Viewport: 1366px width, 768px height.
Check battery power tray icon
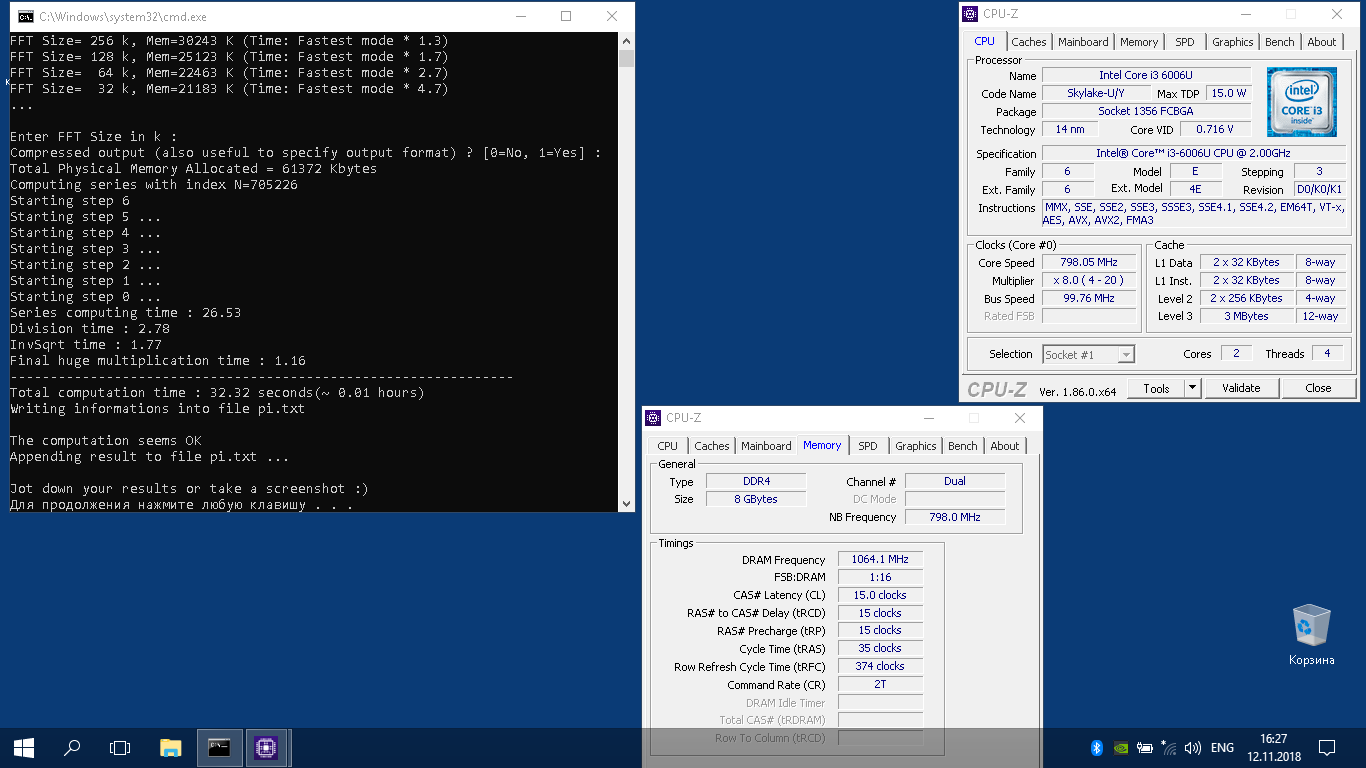(1144, 747)
